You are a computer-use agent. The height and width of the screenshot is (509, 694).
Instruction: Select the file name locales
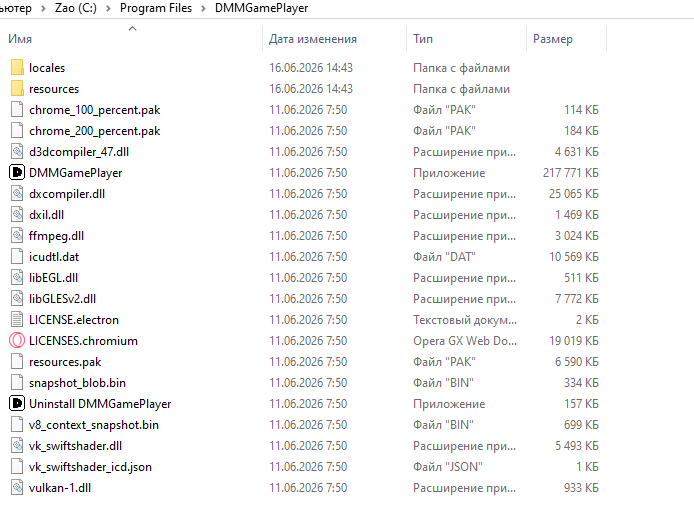pos(47,68)
